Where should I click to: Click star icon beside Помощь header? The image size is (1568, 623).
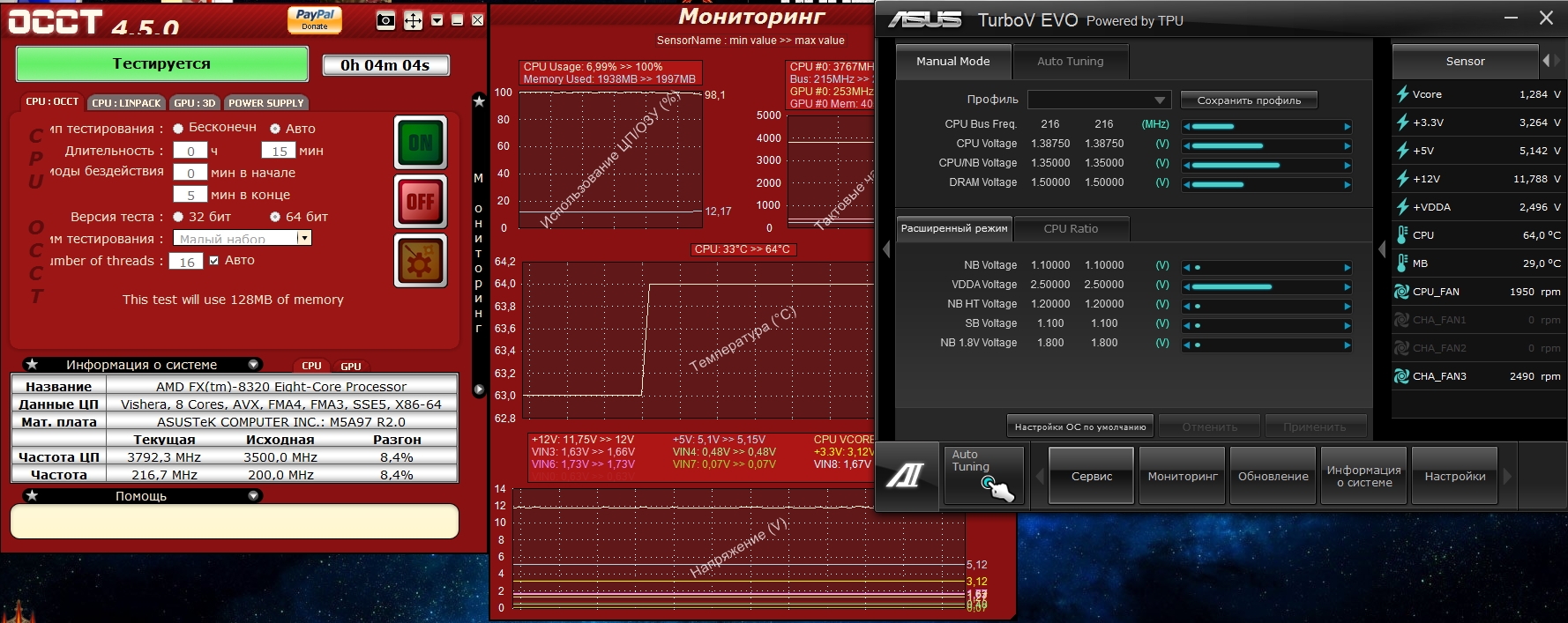[32, 495]
